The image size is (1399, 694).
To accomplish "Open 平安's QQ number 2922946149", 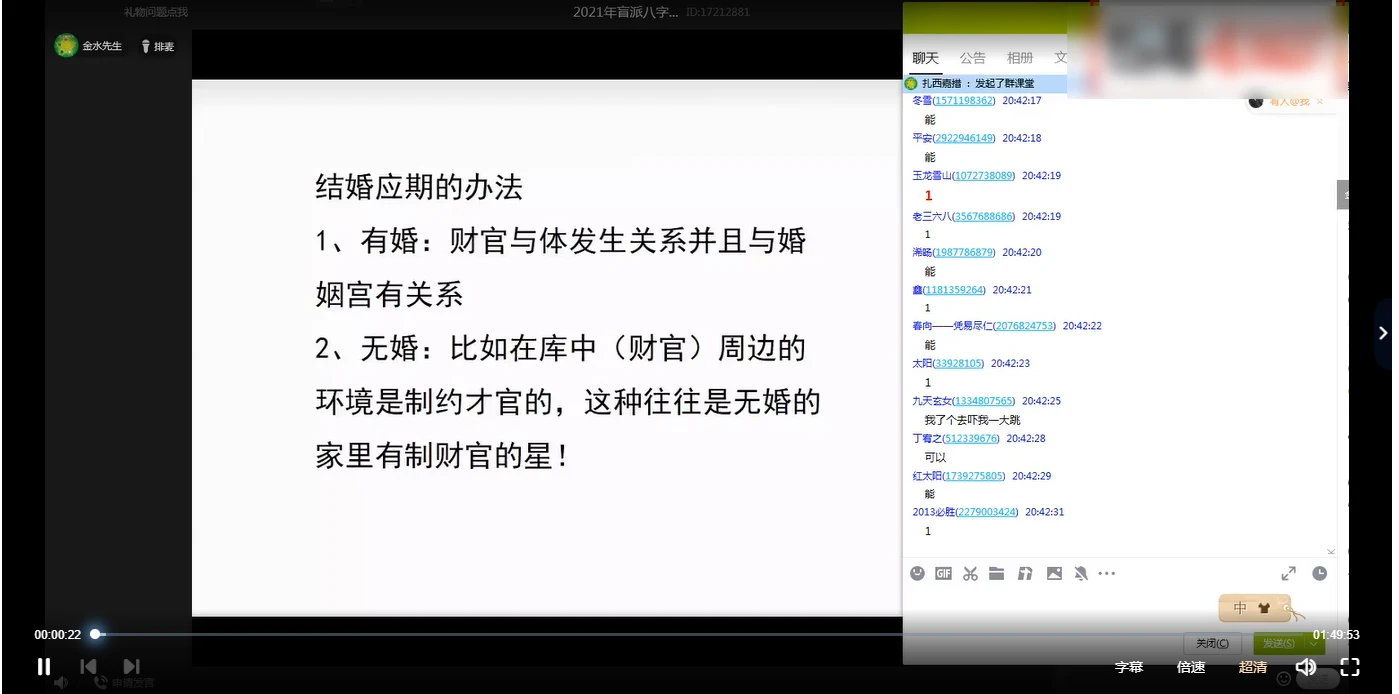I will (964, 138).
